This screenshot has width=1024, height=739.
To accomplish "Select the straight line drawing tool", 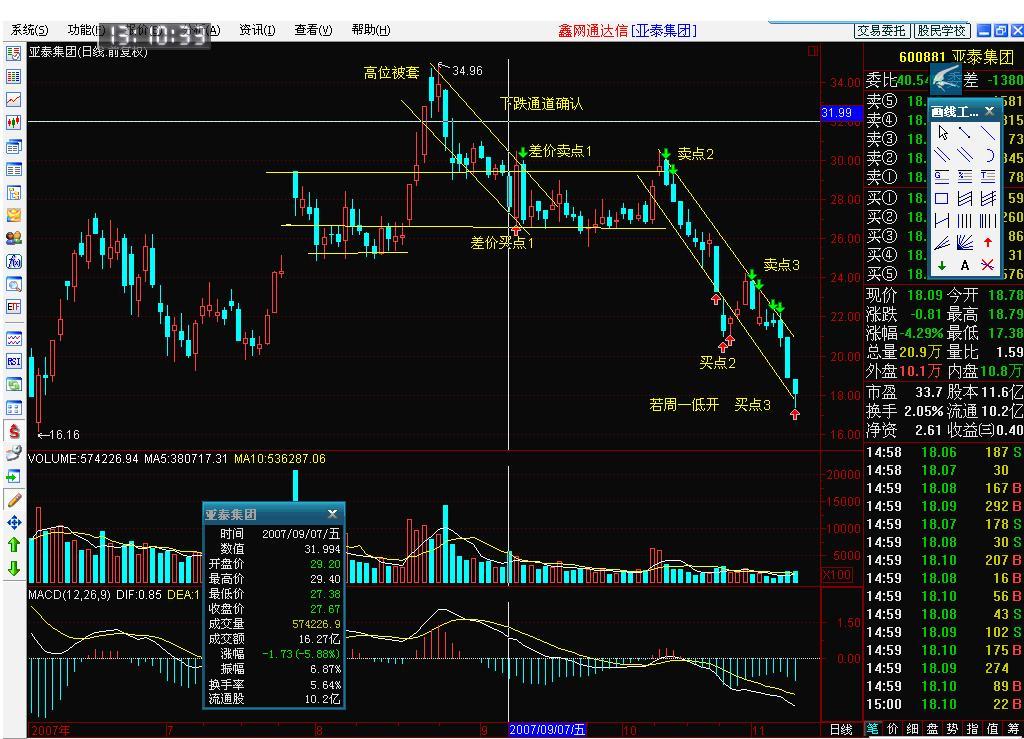I will 987,134.
